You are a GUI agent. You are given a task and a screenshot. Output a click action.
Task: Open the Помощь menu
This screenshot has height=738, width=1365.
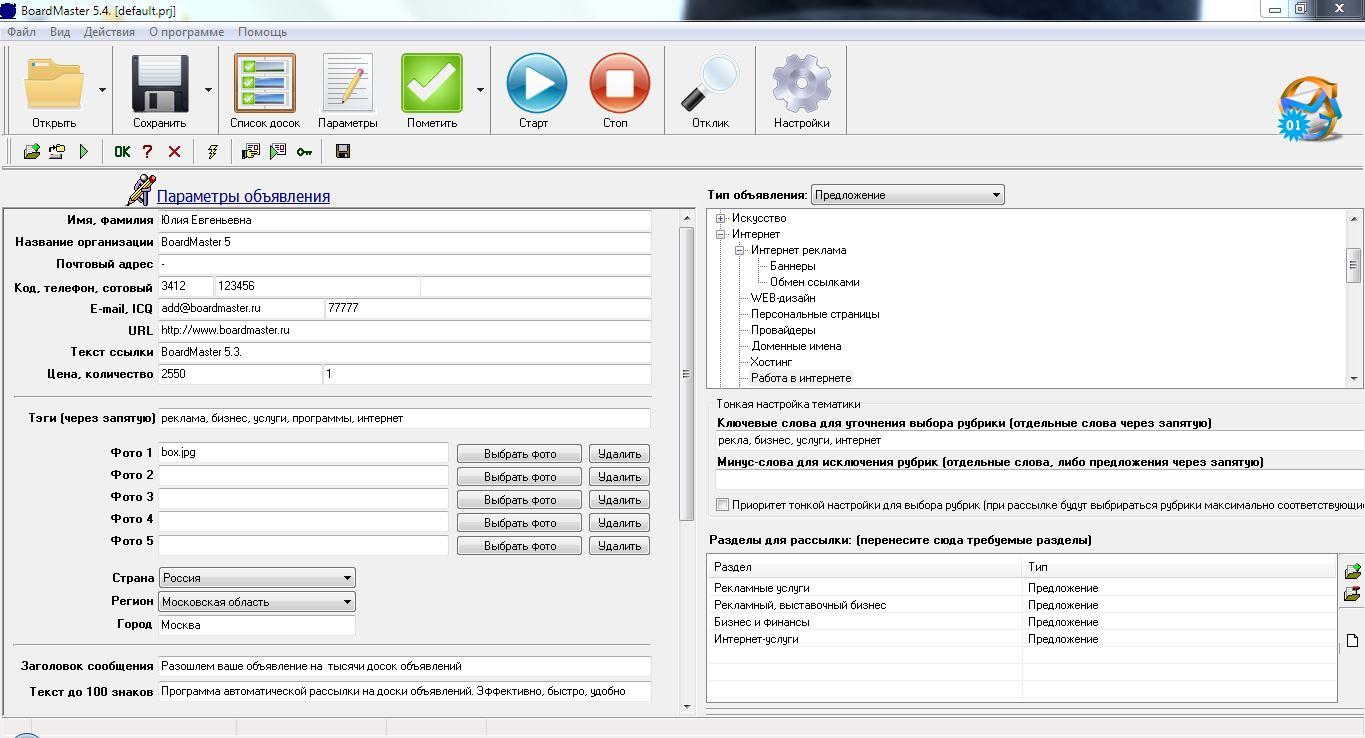(262, 32)
